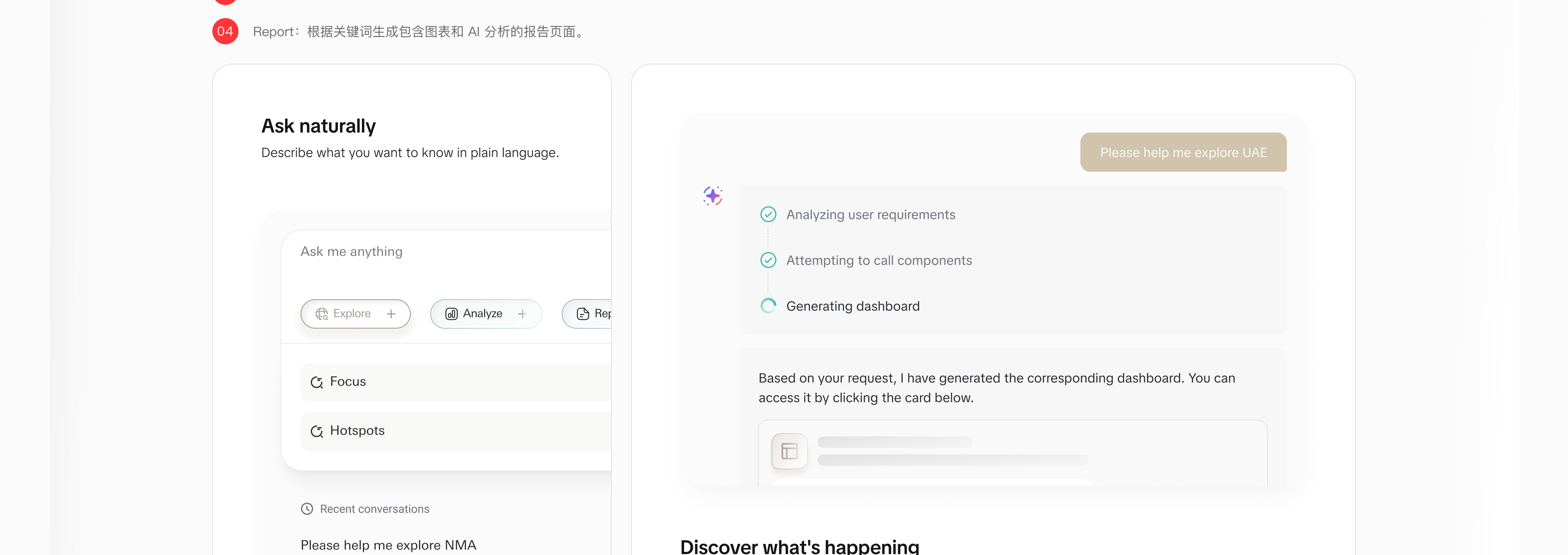Click the loading spinner by Generating dashboard

[768, 306]
